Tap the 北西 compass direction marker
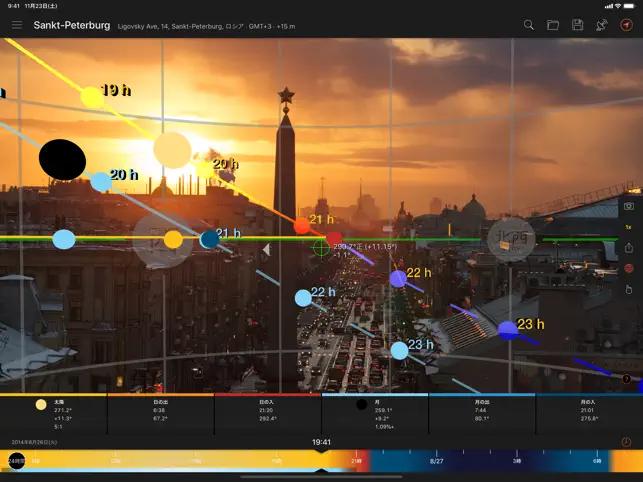Screen dimensions: 643x482 click(511, 239)
